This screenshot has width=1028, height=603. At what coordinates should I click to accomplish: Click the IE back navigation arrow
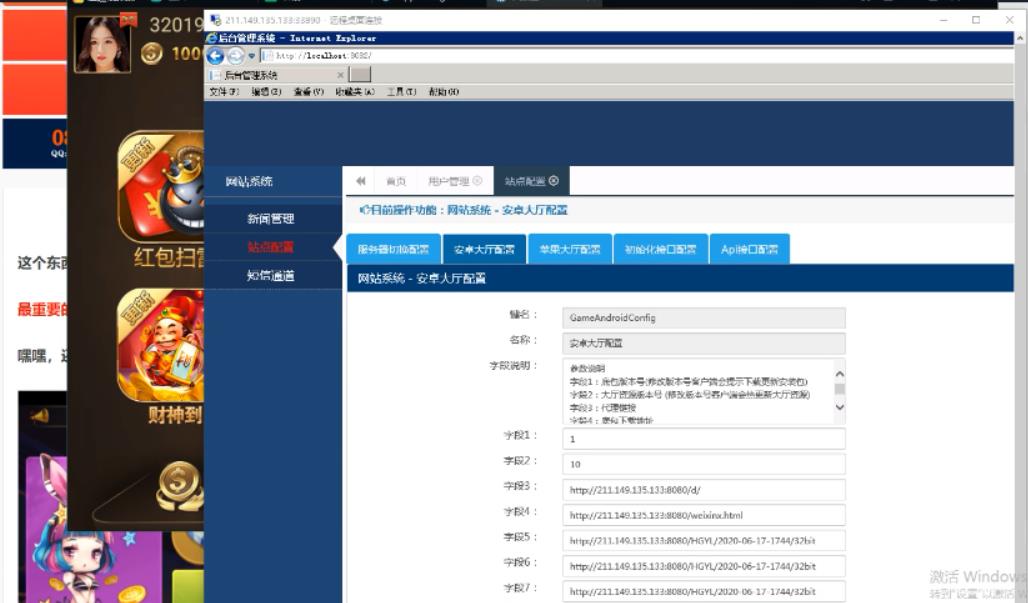pos(215,56)
